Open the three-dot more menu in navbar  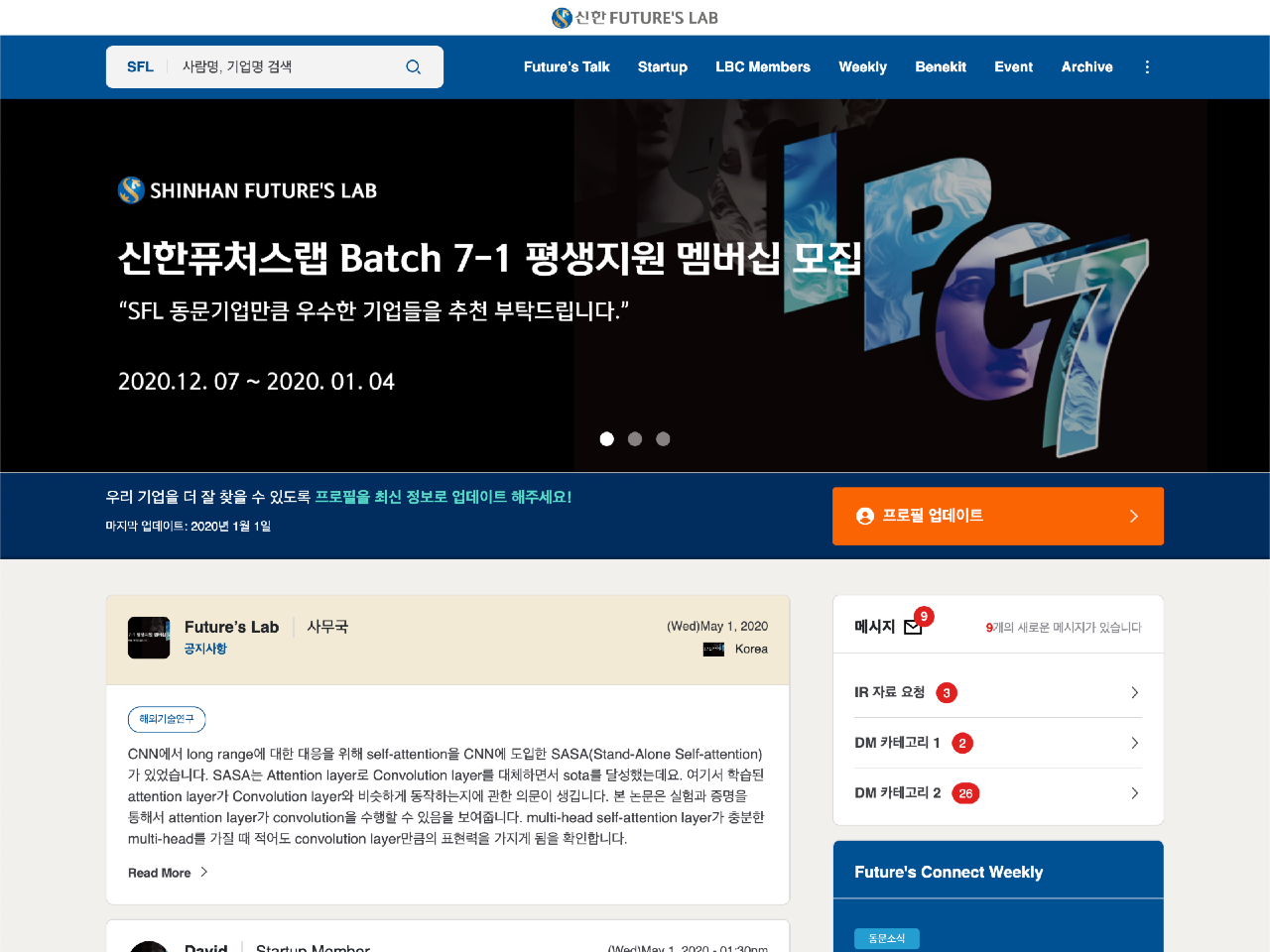1147,66
